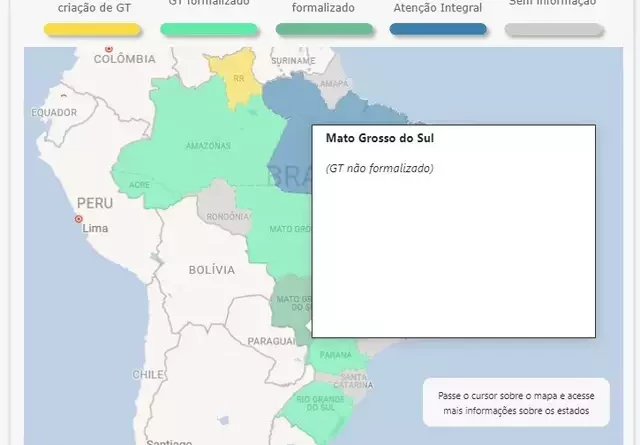Select the yellow Roraima state on map

(x=238, y=80)
